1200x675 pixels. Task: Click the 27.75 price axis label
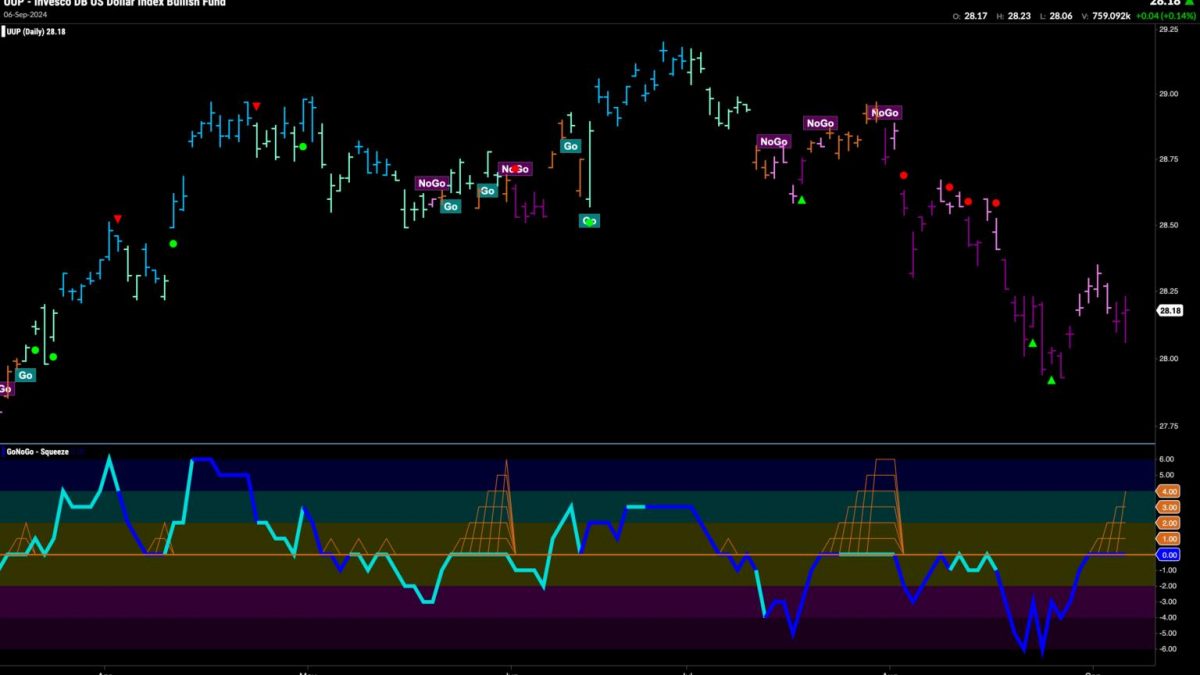click(1168, 427)
